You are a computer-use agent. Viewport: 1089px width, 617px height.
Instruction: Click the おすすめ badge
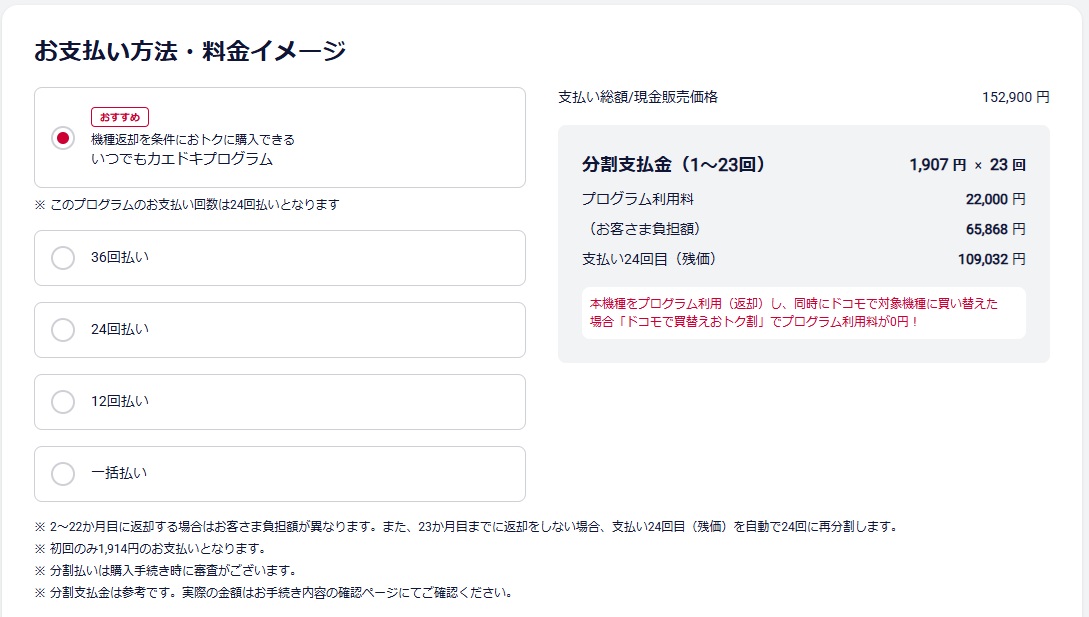pyautogui.click(x=120, y=117)
